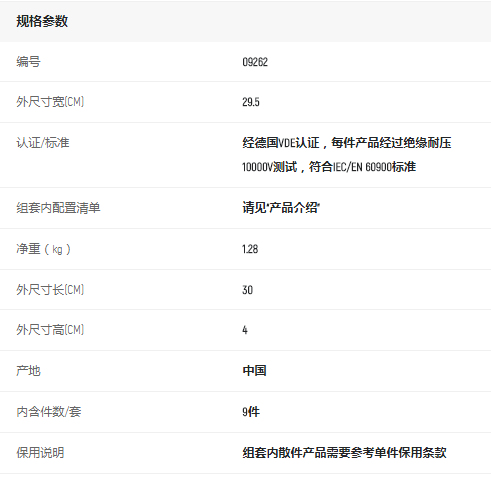Select the 认证/标准 label

43,143
